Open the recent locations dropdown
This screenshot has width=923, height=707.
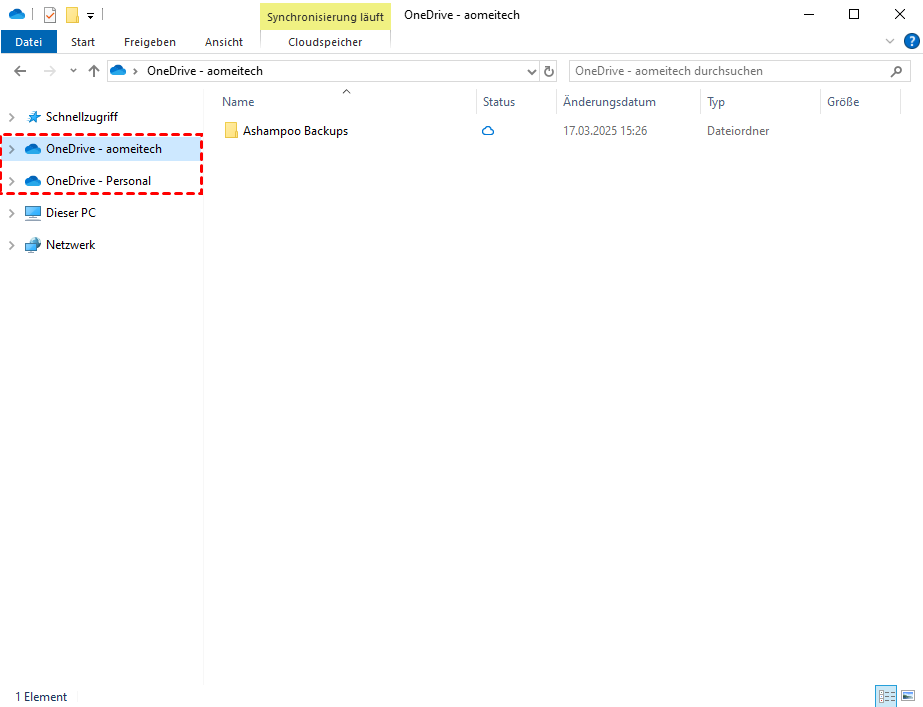point(73,71)
